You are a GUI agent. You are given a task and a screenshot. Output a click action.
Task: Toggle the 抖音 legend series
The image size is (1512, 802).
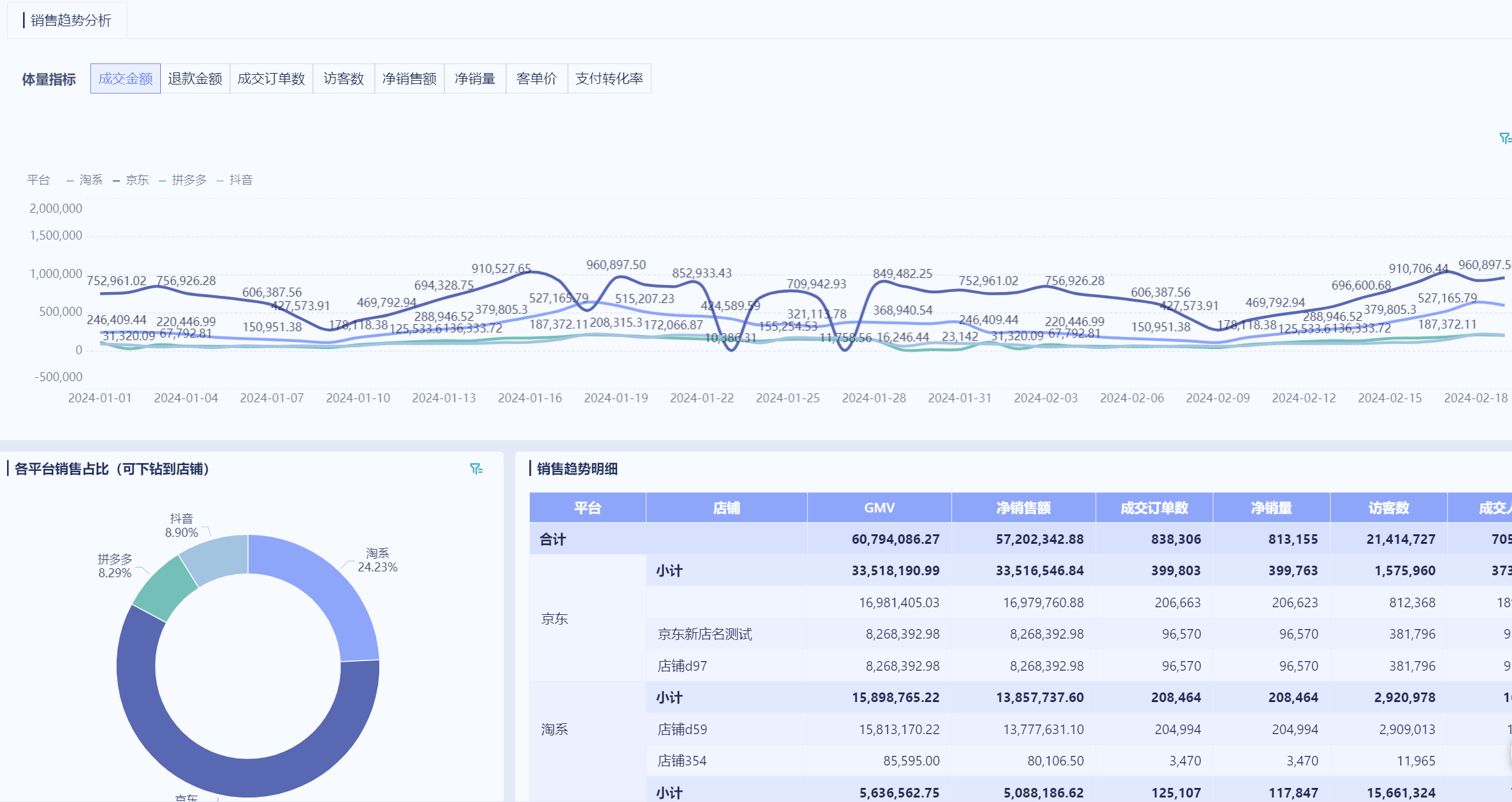pos(234,180)
